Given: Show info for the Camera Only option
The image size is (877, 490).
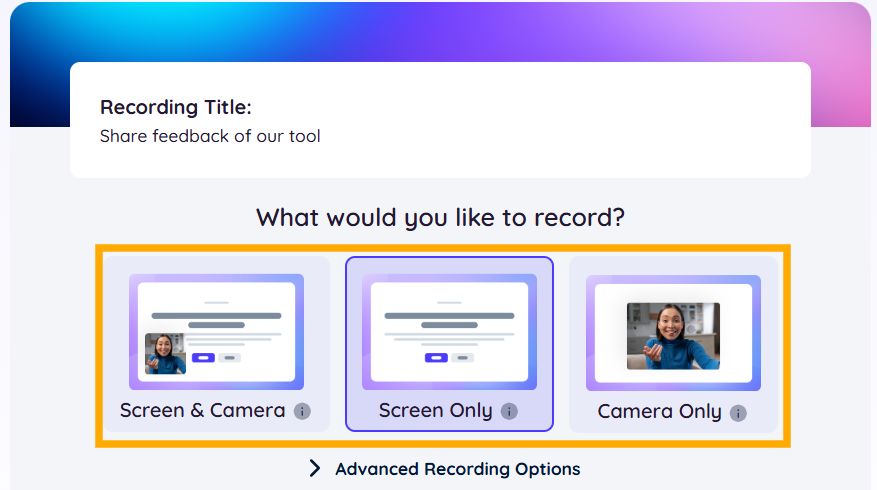Looking at the screenshot, I should 738,412.
